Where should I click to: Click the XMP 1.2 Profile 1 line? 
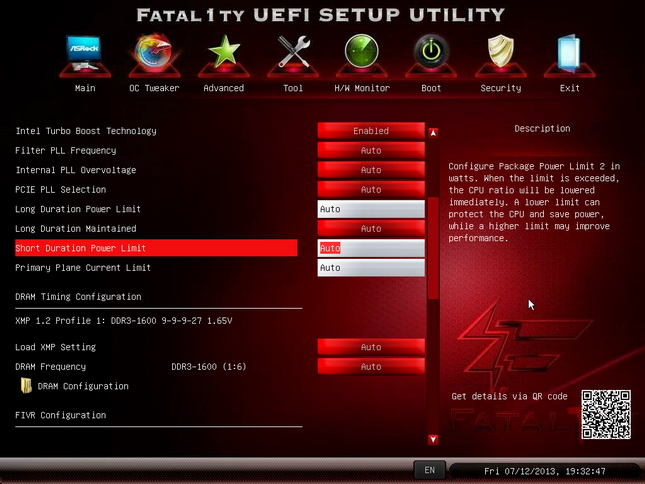[124, 321]
